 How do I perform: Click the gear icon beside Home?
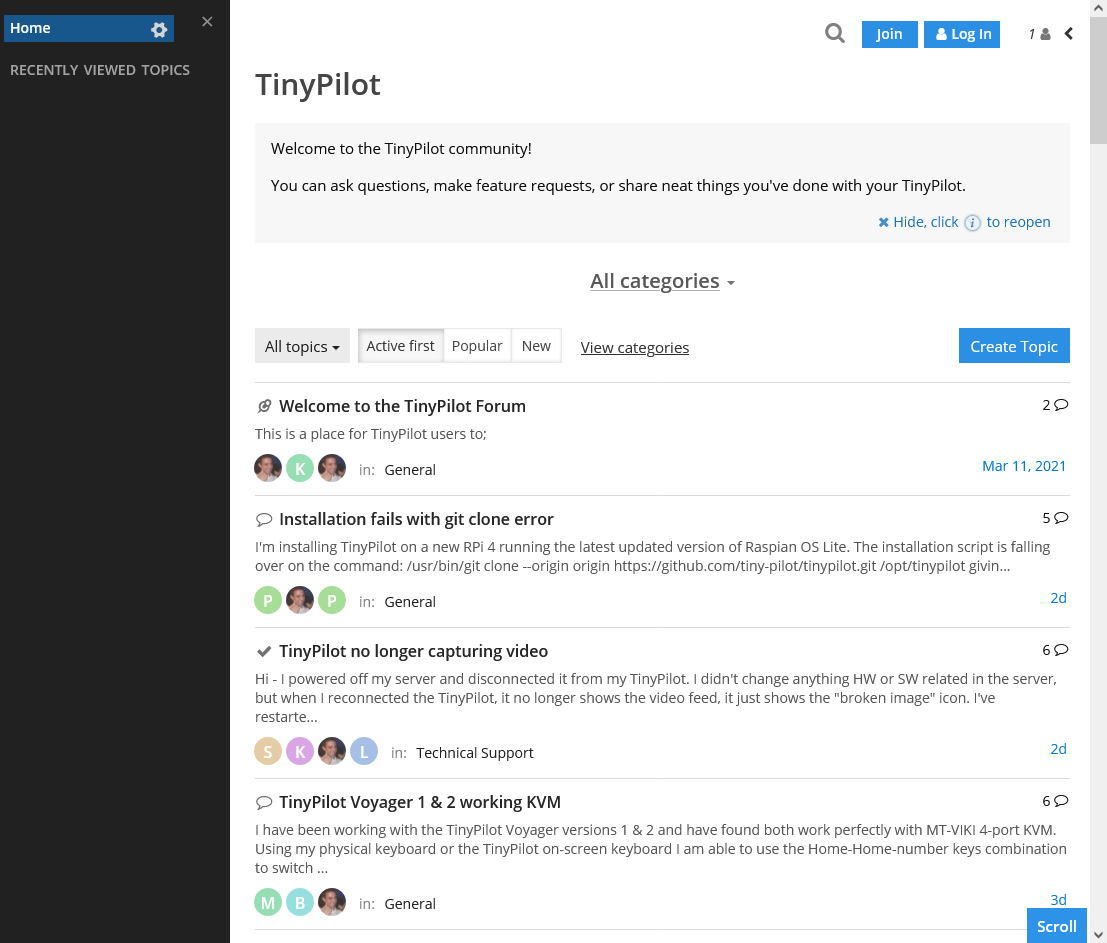coord(159,29)
